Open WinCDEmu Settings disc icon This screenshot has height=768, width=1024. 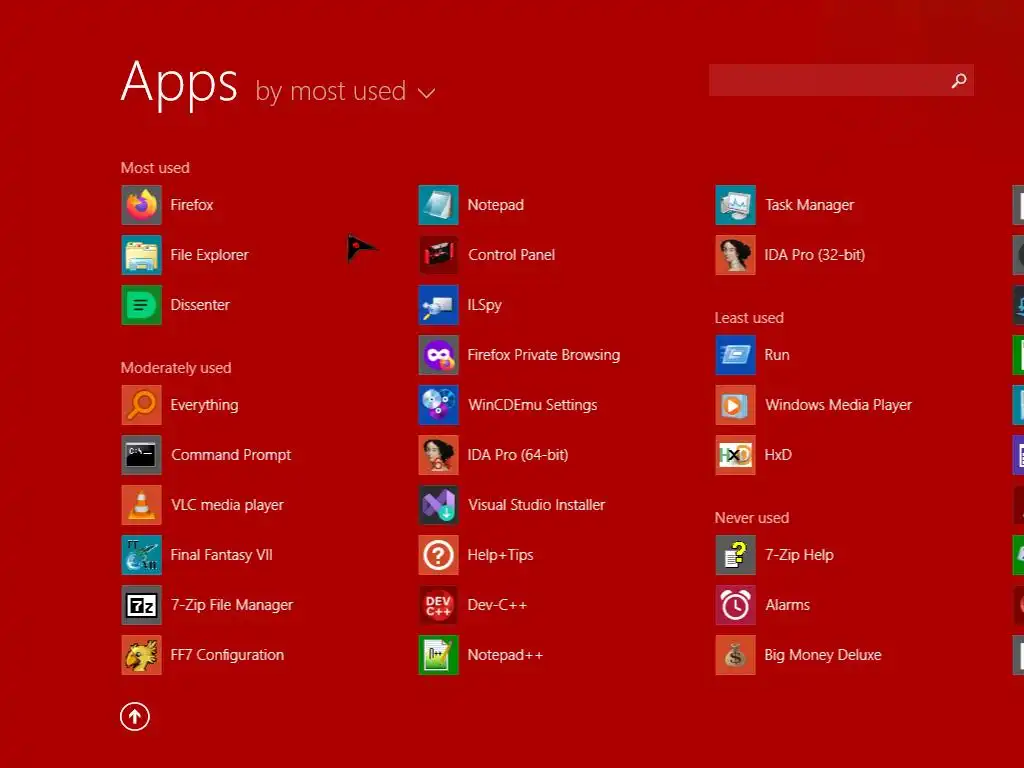438,405
